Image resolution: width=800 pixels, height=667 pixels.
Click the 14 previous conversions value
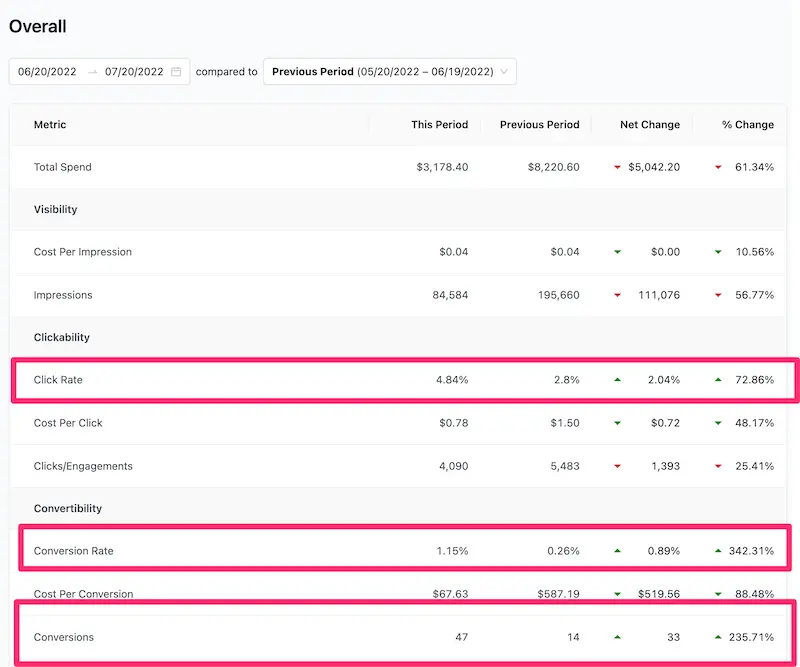573,637
